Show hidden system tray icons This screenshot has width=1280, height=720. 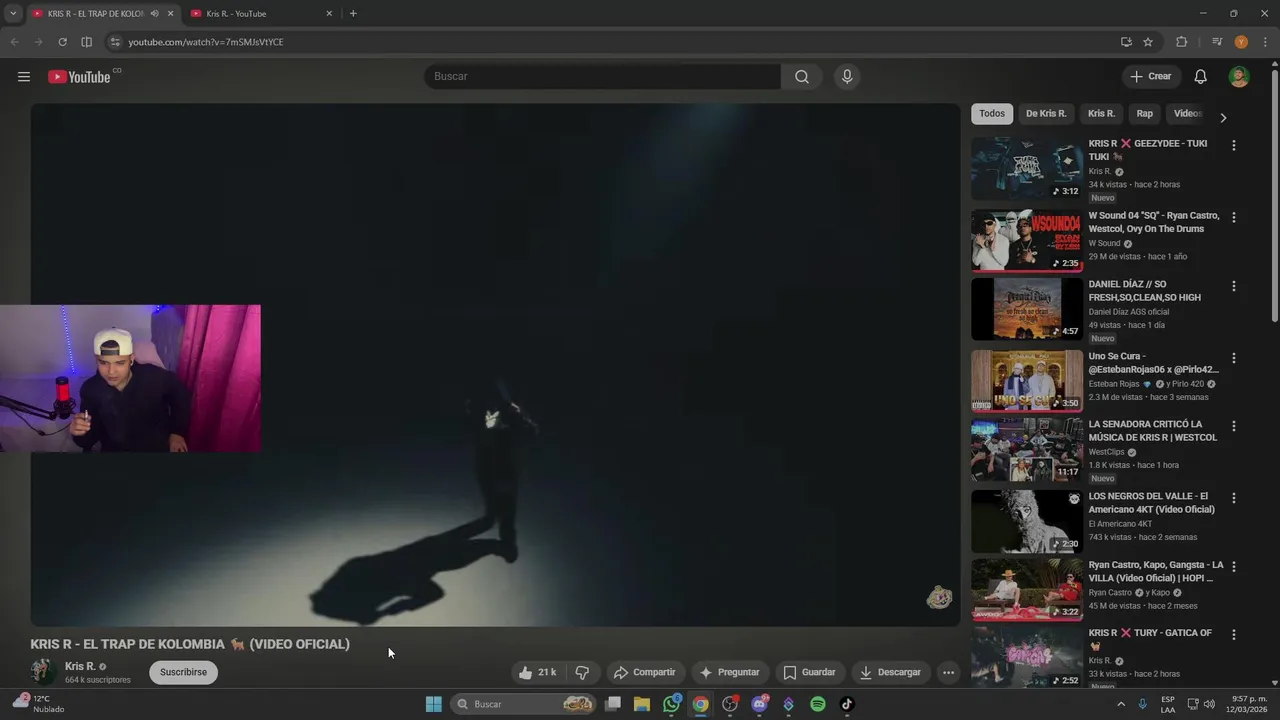tap(1121, 704)
